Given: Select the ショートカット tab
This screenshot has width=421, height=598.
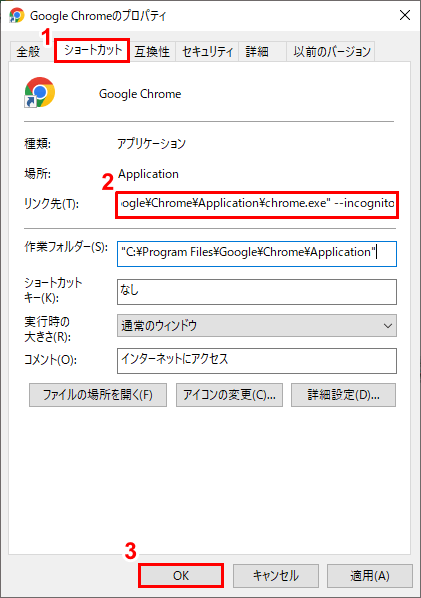Looking at the screenshot, I should point(92,50).
